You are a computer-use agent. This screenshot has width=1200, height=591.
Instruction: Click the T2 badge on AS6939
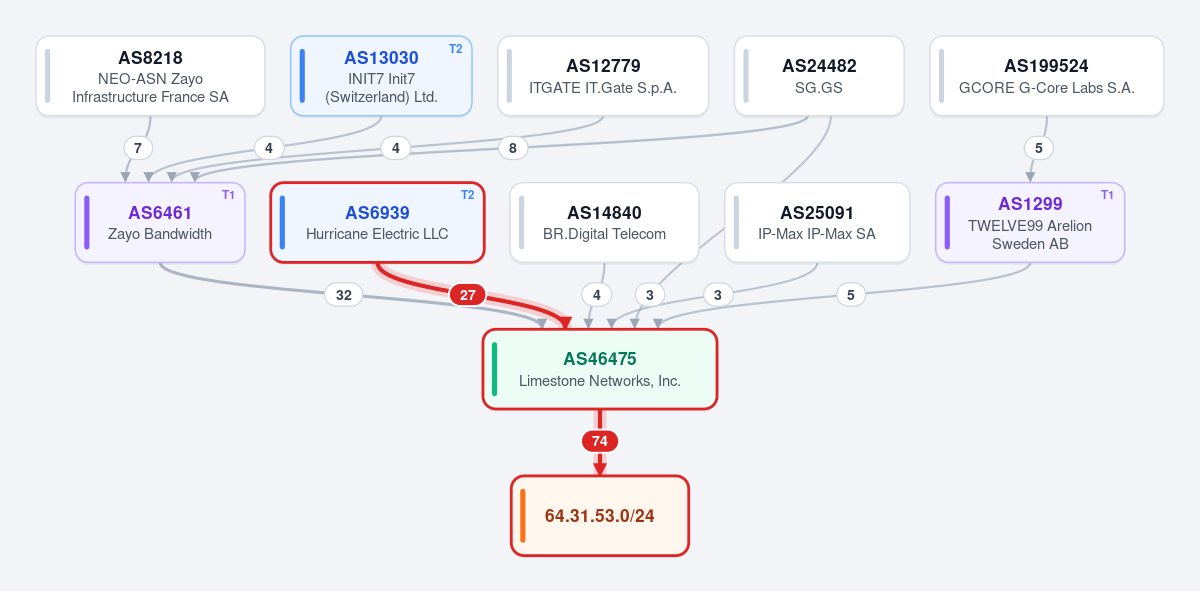point(467,195)
